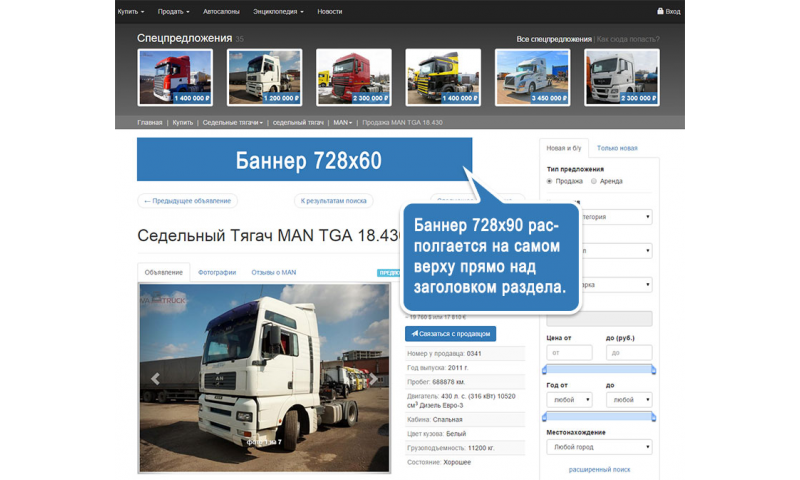Click left handle of the price range slider
The width and height of the screenshot is (800, 480).
[x=543, y=369]
